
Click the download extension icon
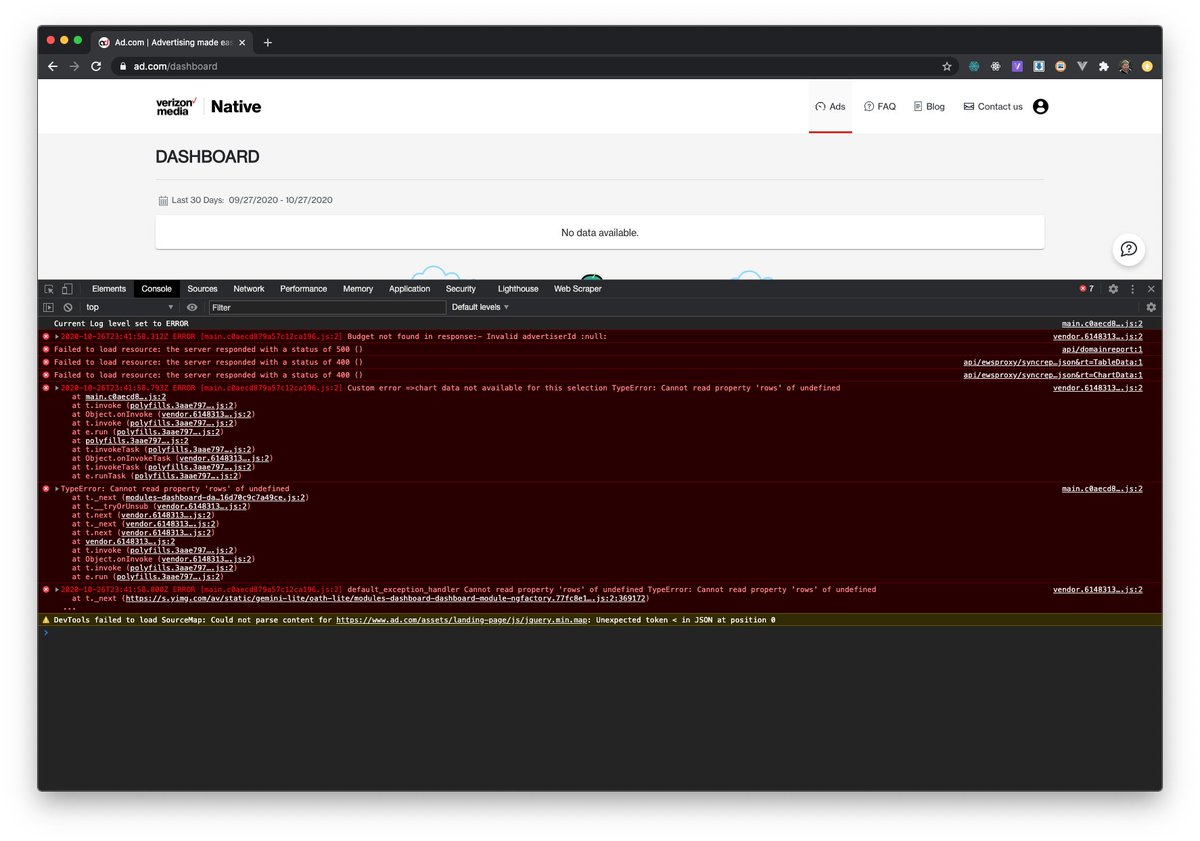(1039, 66)
